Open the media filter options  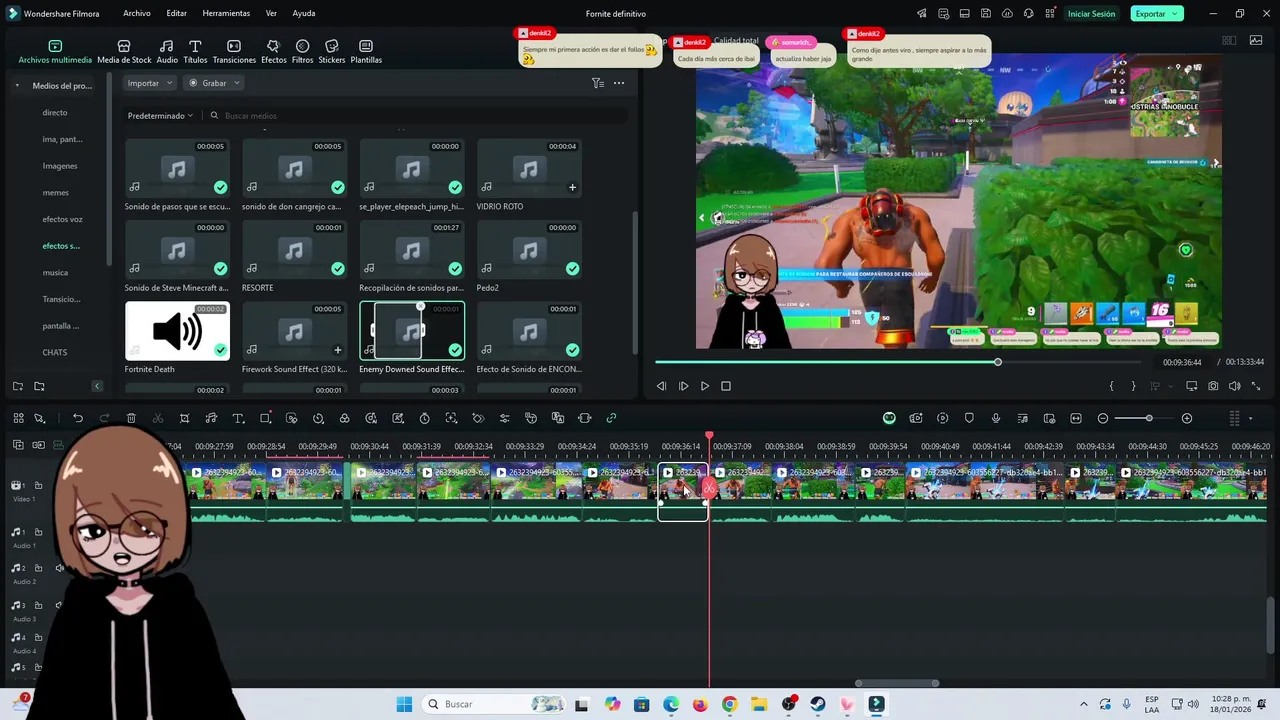pyautogui.click(x=598, y=83)
